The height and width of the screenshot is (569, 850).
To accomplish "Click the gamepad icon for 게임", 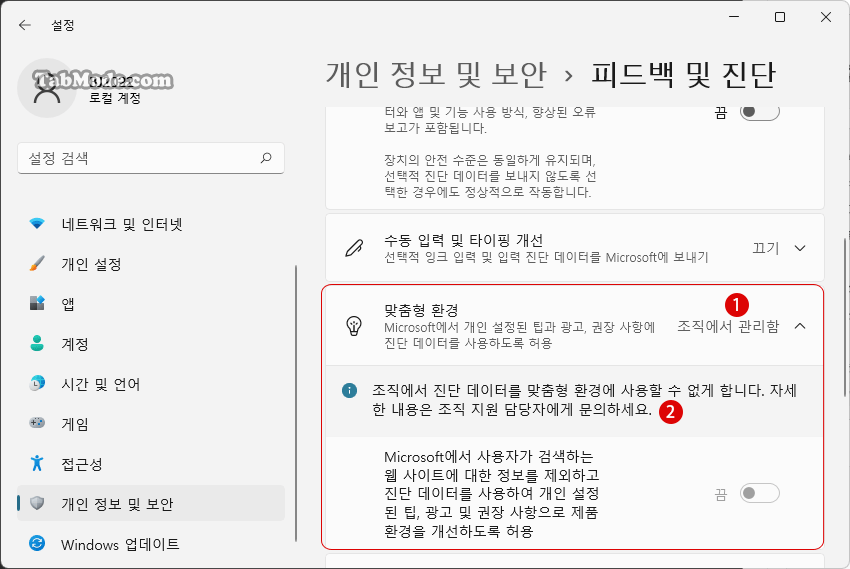I will [x=37, y=423].
